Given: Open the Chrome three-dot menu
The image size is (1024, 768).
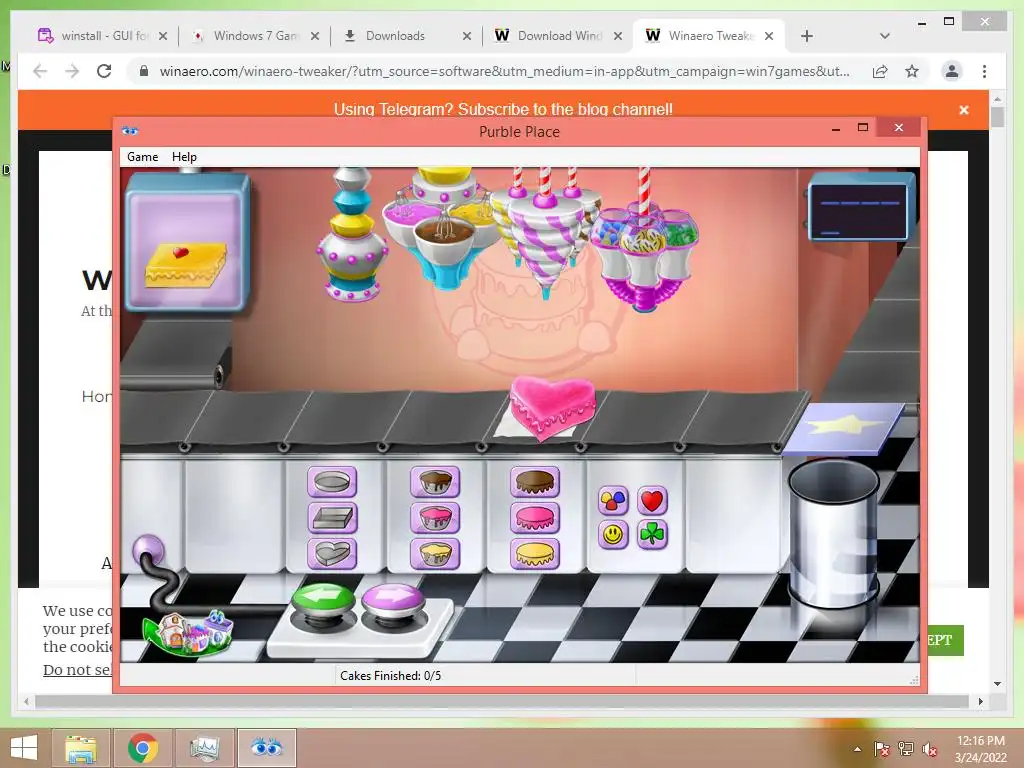Looking at the screenshot, I should point(984,71).
